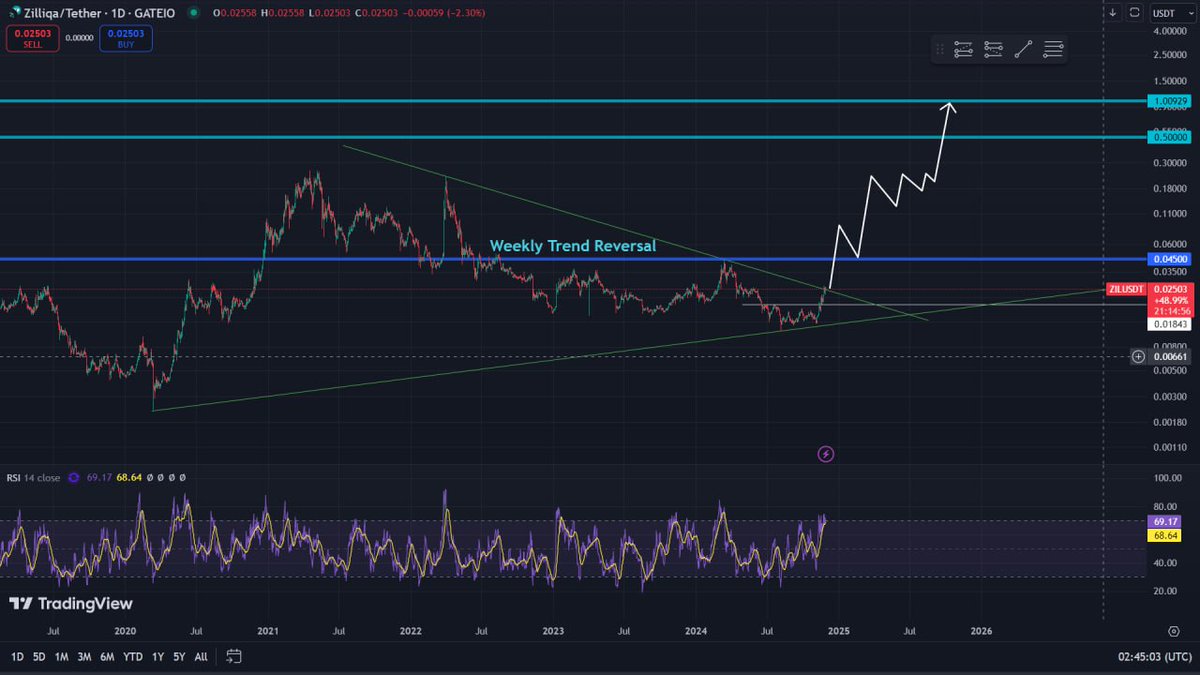Set range to YTD
The height and width of the screenshot is (675, 1200).
[x=132, y=657]
